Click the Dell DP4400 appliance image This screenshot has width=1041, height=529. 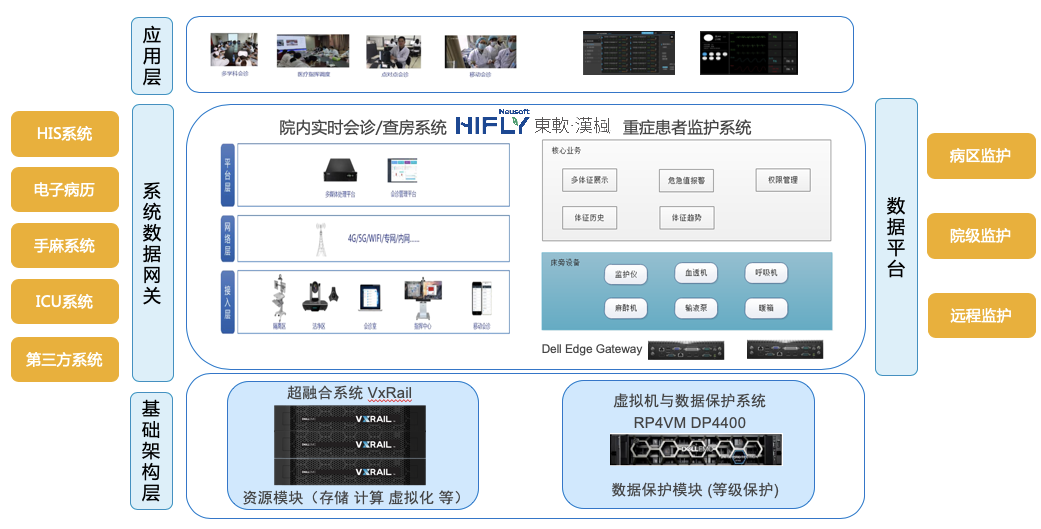pos(696,449)
